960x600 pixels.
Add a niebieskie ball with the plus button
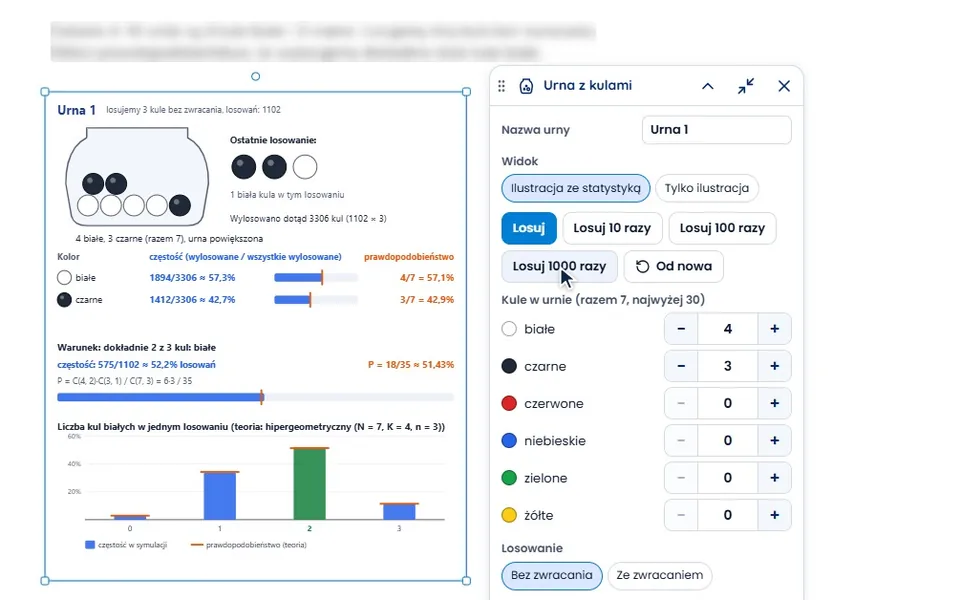point(774,441)
